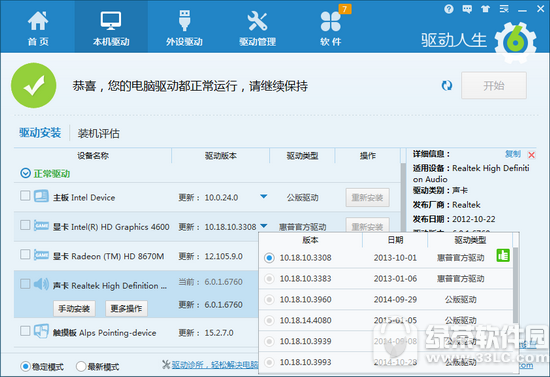
Task: Open the main menu list icon
Action: [x=504, y=9]
